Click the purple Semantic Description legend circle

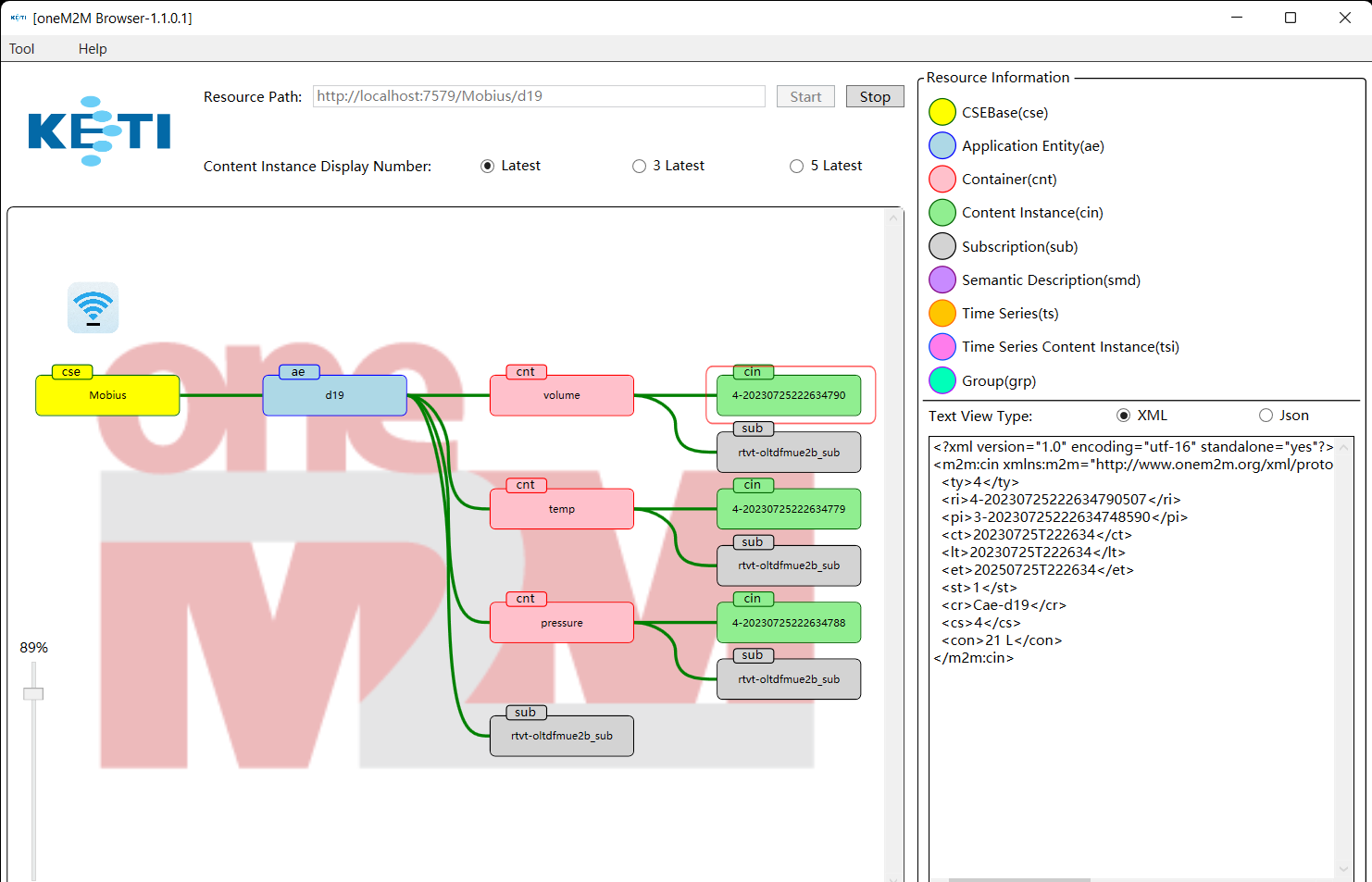[x=942, y=280]
